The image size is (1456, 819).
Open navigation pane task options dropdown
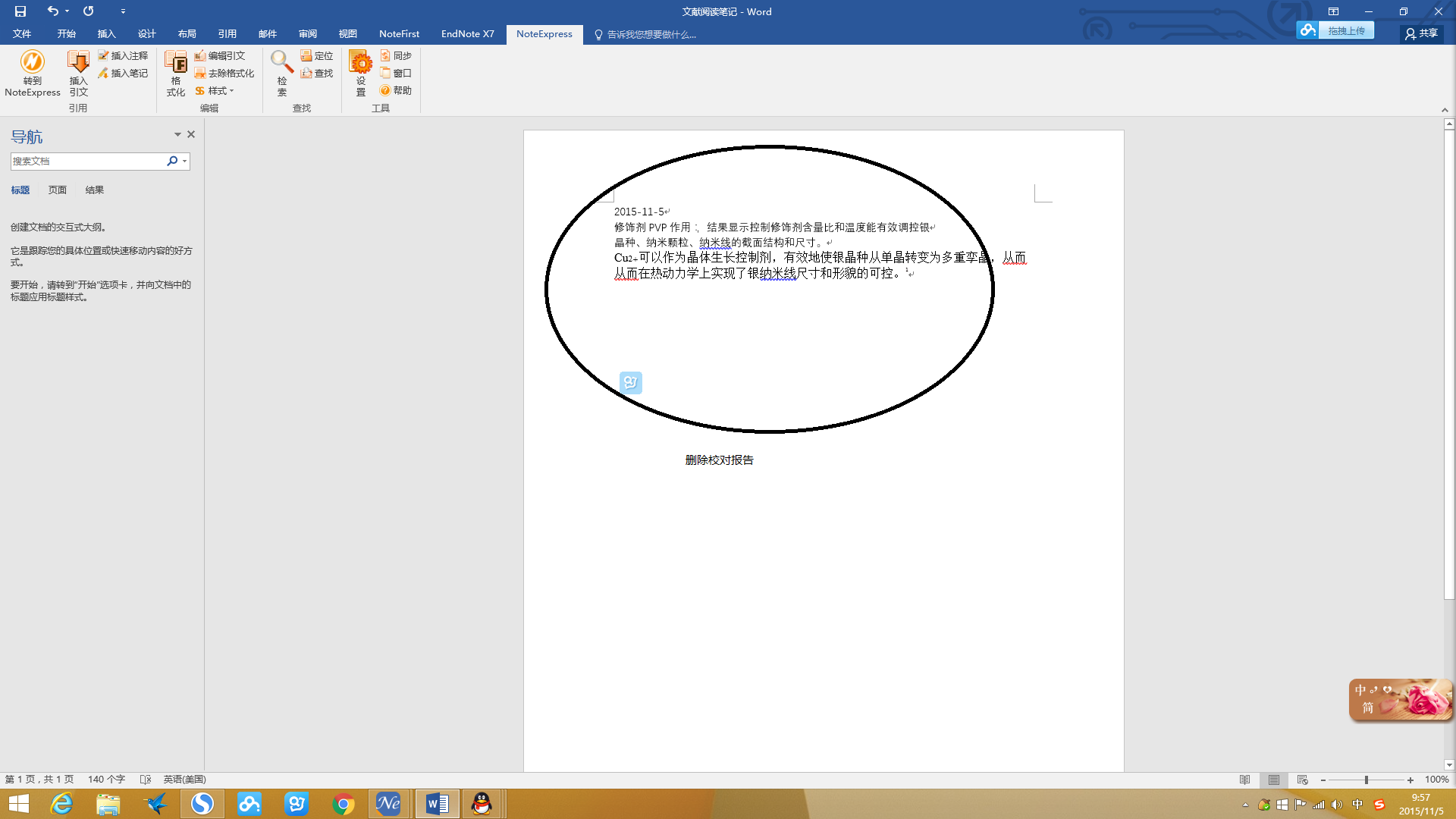tap(177, 134)
